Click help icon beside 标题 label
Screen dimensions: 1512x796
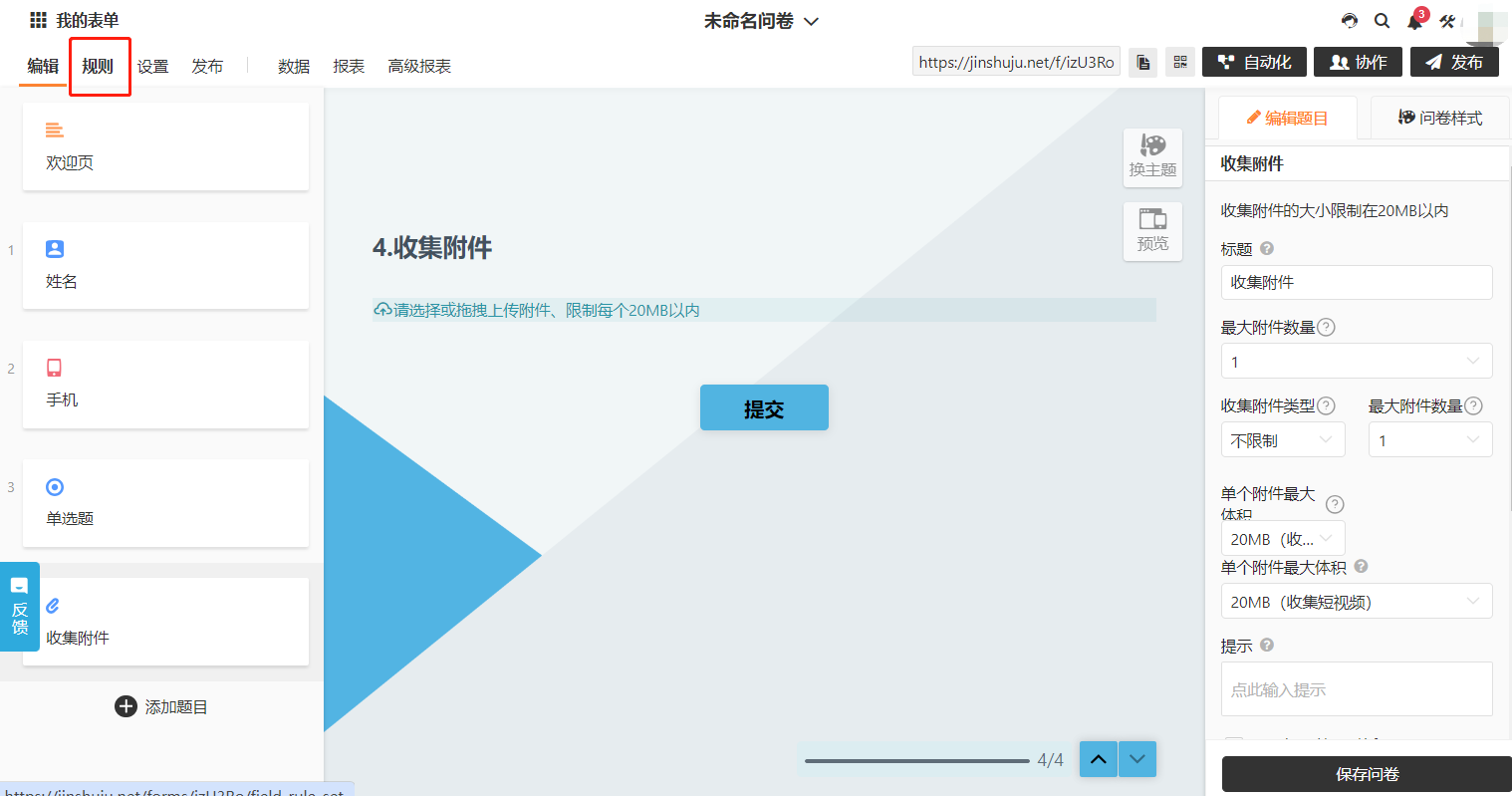click(1267, 248)
